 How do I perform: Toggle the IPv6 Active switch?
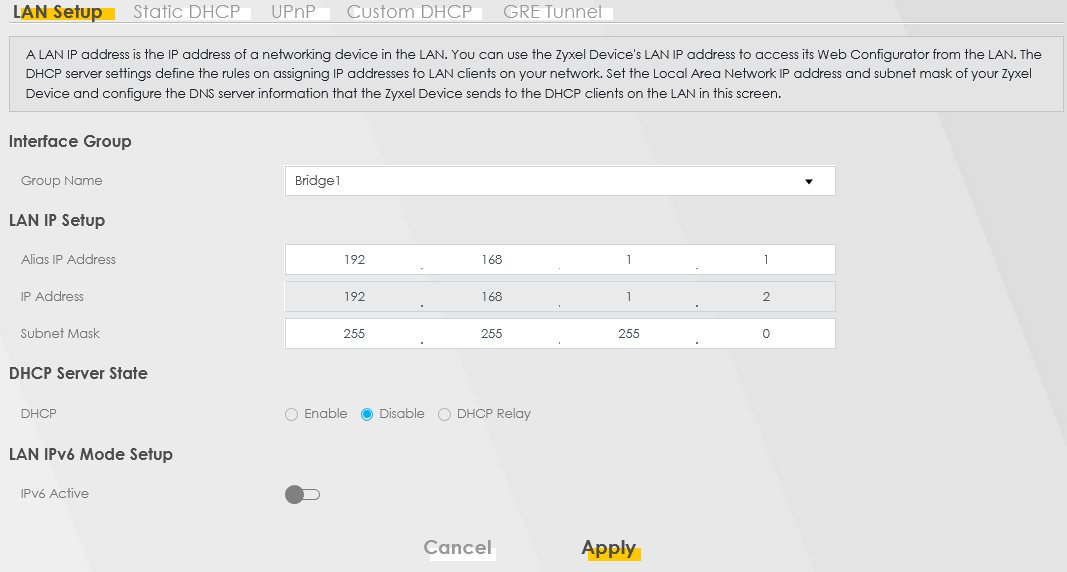(302, 494)
